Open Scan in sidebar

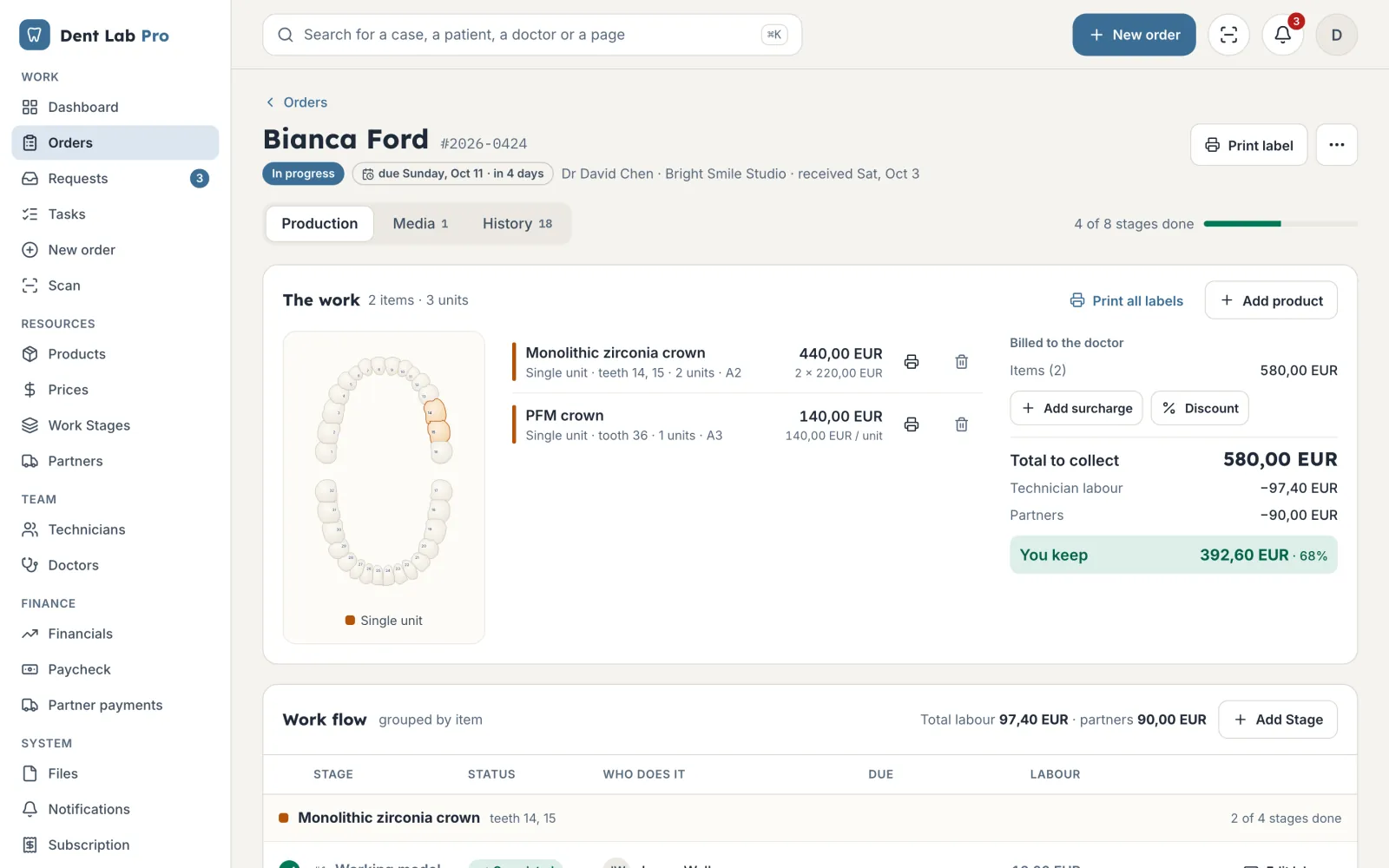[x=115, y=285]
